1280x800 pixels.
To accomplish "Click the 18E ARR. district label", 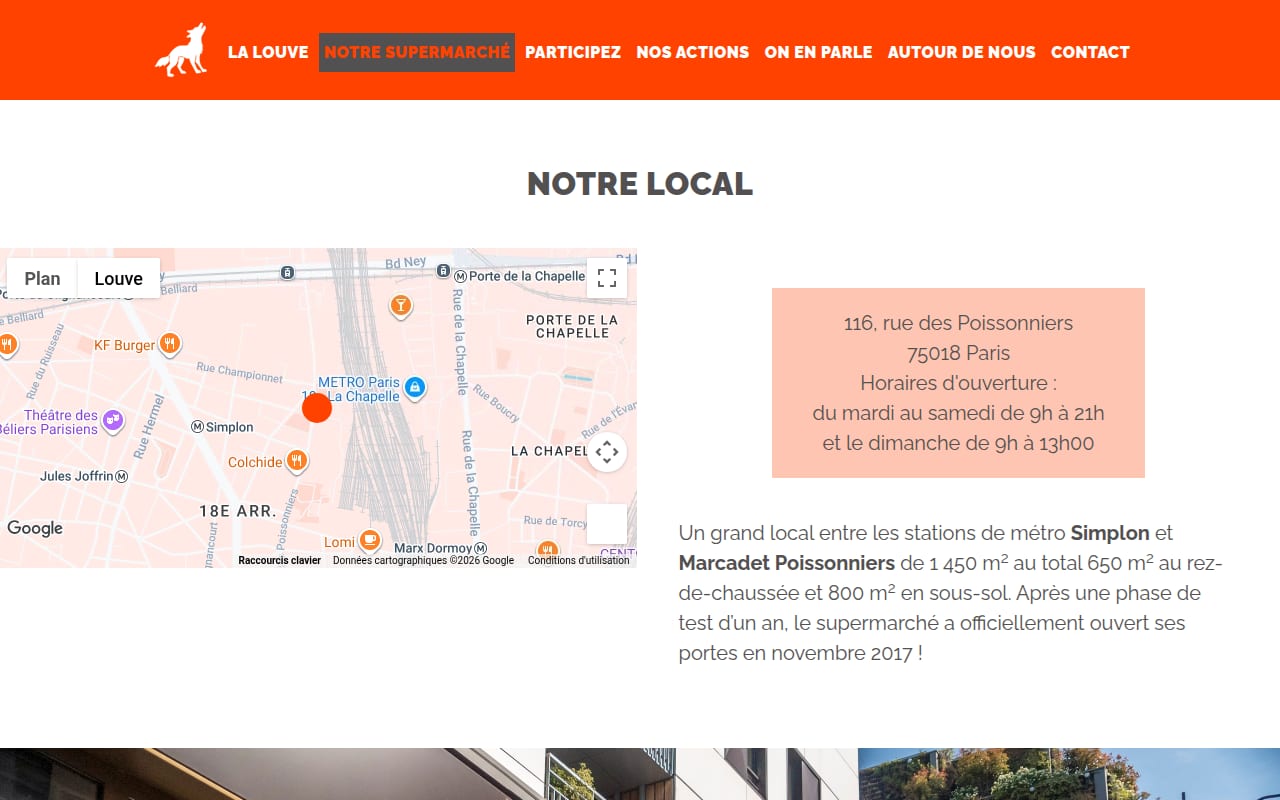I will (x=237, y=511).
